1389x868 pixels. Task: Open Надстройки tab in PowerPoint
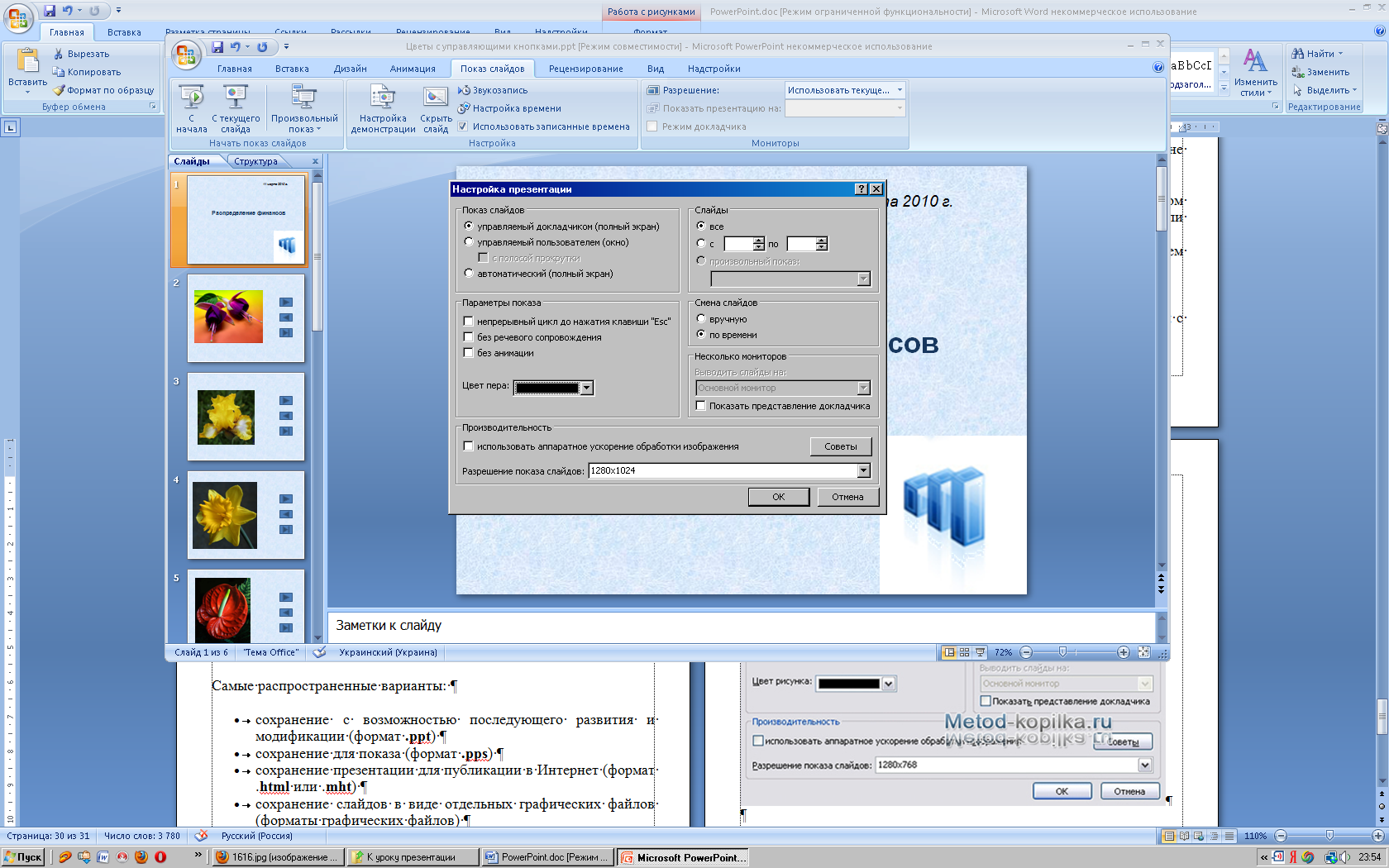point(714,69)
